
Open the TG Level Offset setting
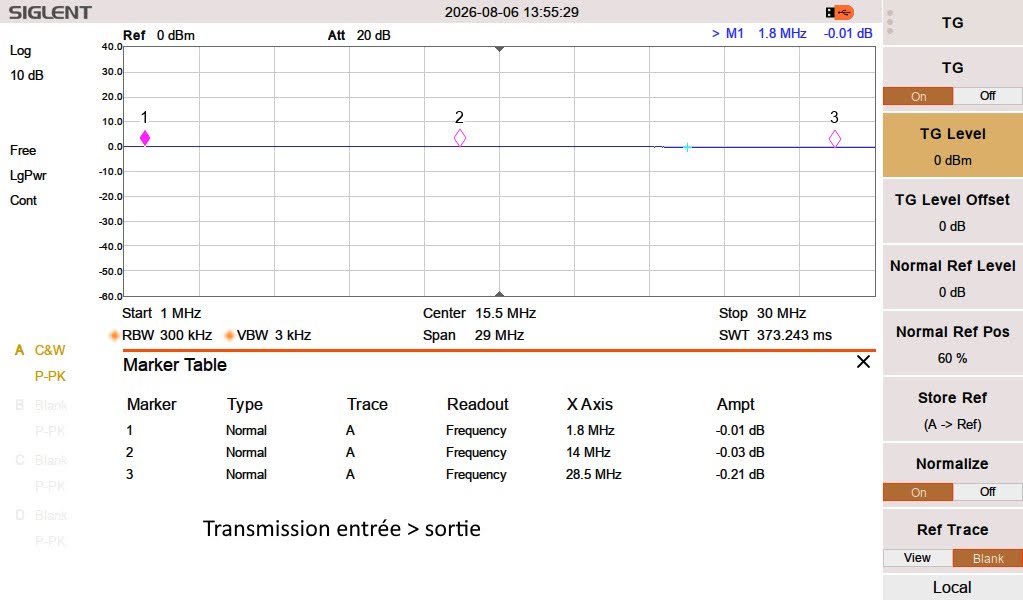pyautogui.click(x=953, y=212)
